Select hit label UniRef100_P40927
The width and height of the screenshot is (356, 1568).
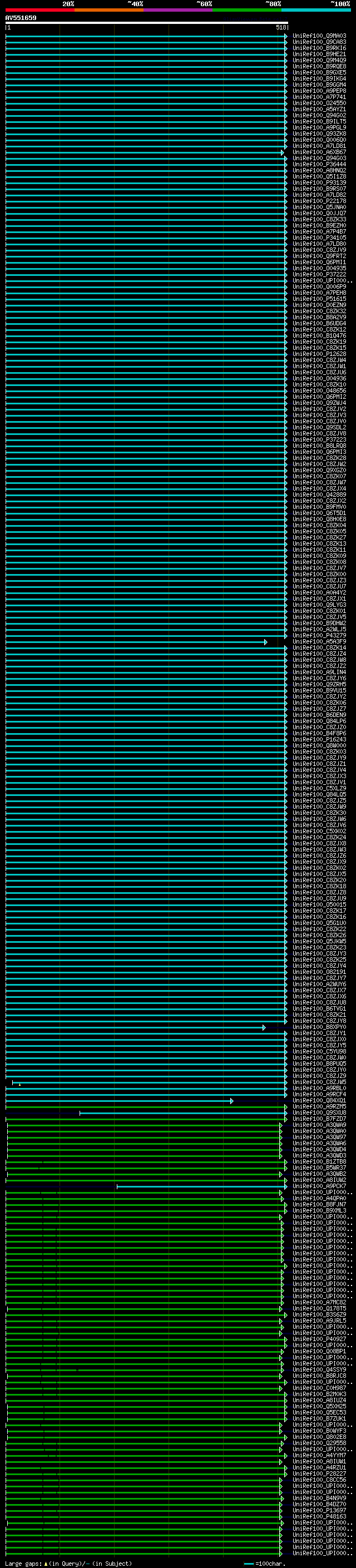click(x=319, y=1339)
